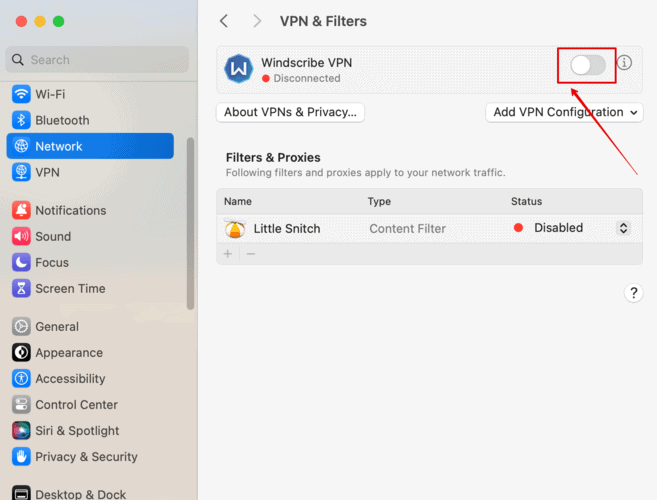Open Notifications settings pane
Viewport: 657px width, 500px height.
[x=70, y=210]
